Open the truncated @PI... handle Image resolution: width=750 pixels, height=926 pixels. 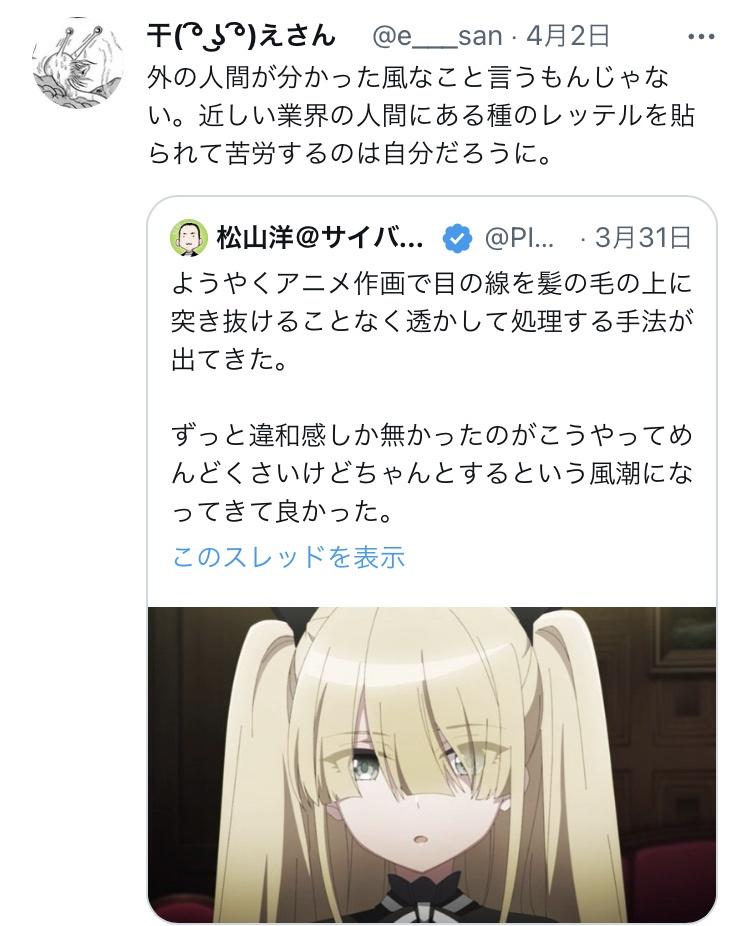(519, 239)
